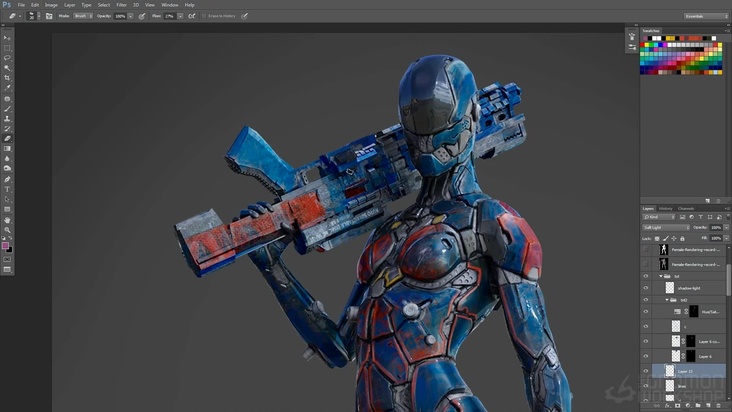732x412 pixels.
Task: Open the Brush panel toggle
Action: (49, 16)
